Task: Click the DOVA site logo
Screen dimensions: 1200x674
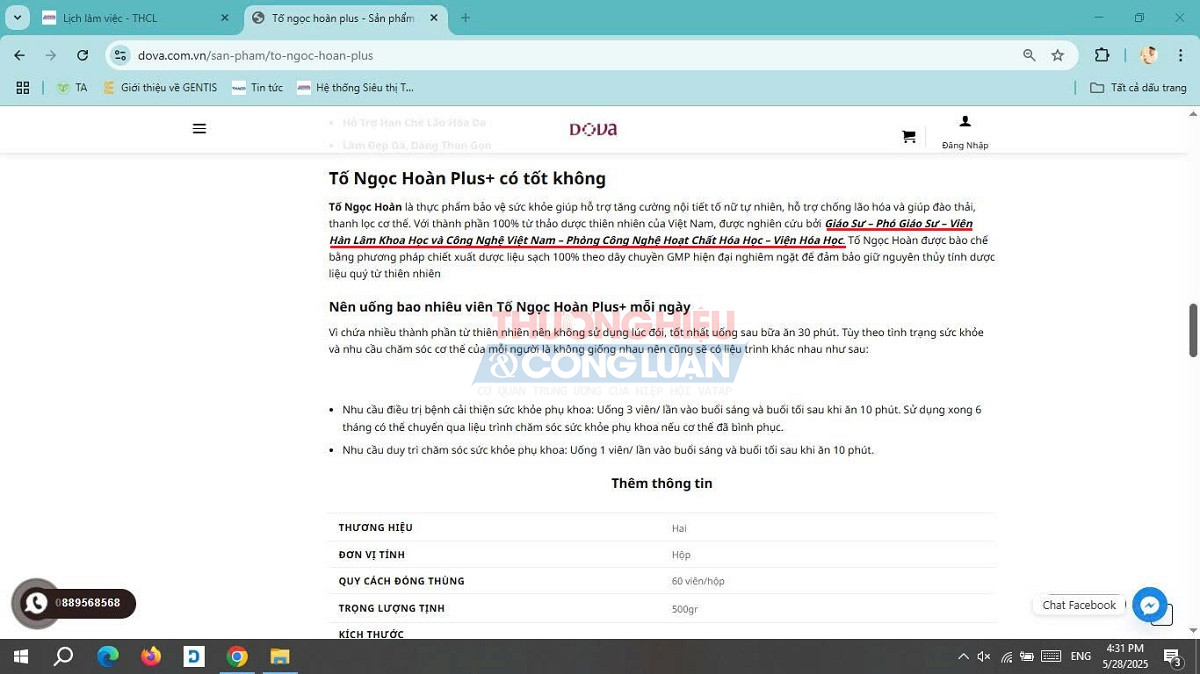Action: click(x=592, y=128)
